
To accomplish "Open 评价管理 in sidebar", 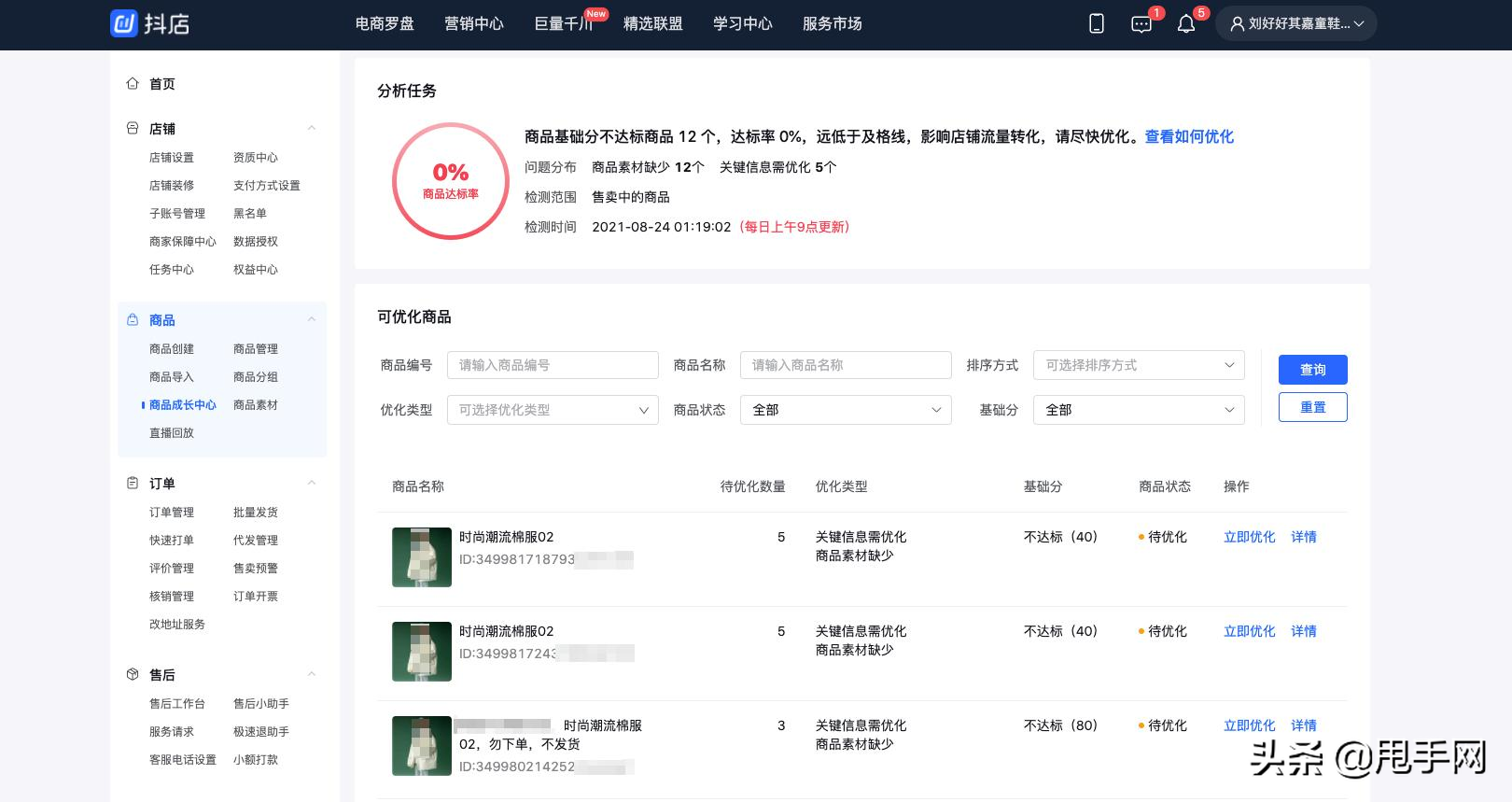I will point(172,569).
